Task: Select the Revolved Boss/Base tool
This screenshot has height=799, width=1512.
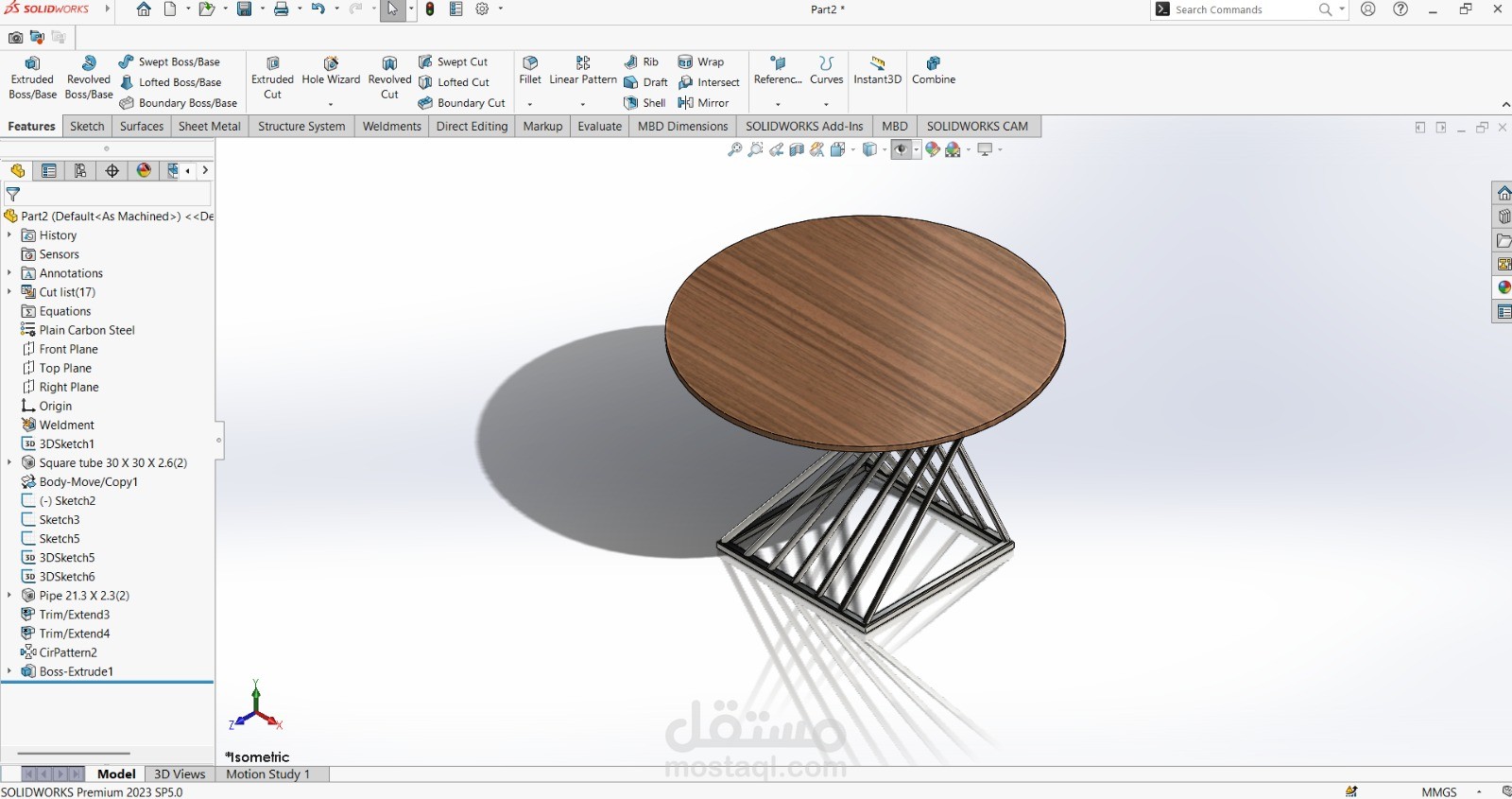Action: (89, 78)
